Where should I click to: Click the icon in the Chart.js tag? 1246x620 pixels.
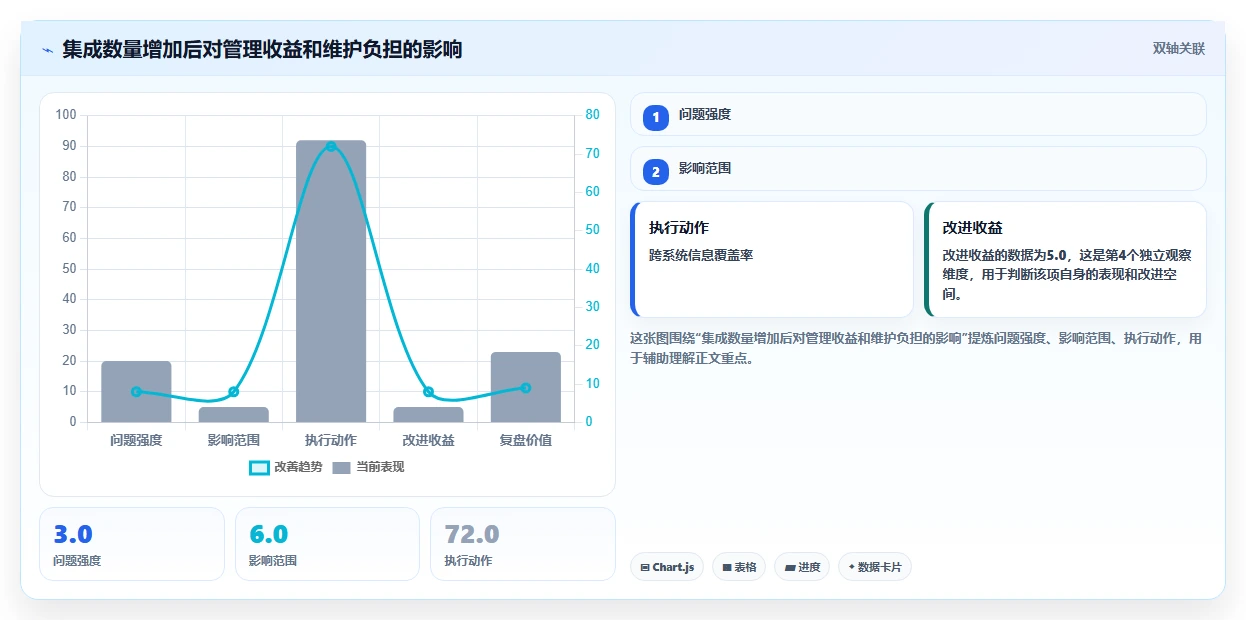645,567
